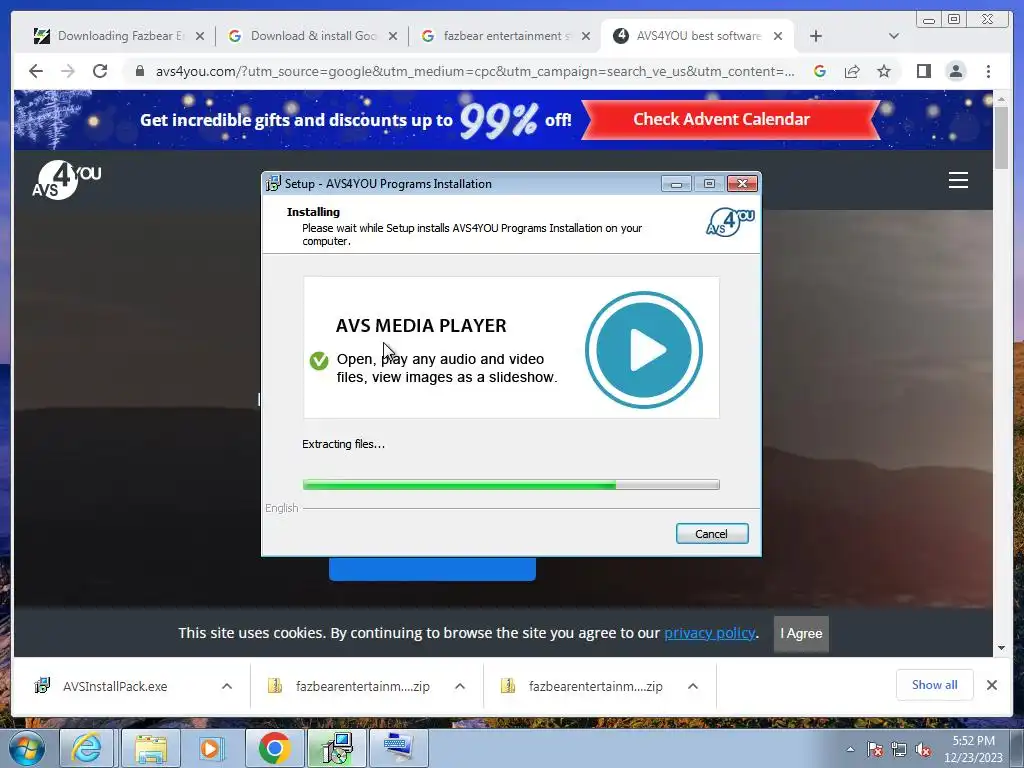This screenshot has height=768, width=1024.
Task: Click the Action Center flag tray icon
Action: (x=875, y=750)
